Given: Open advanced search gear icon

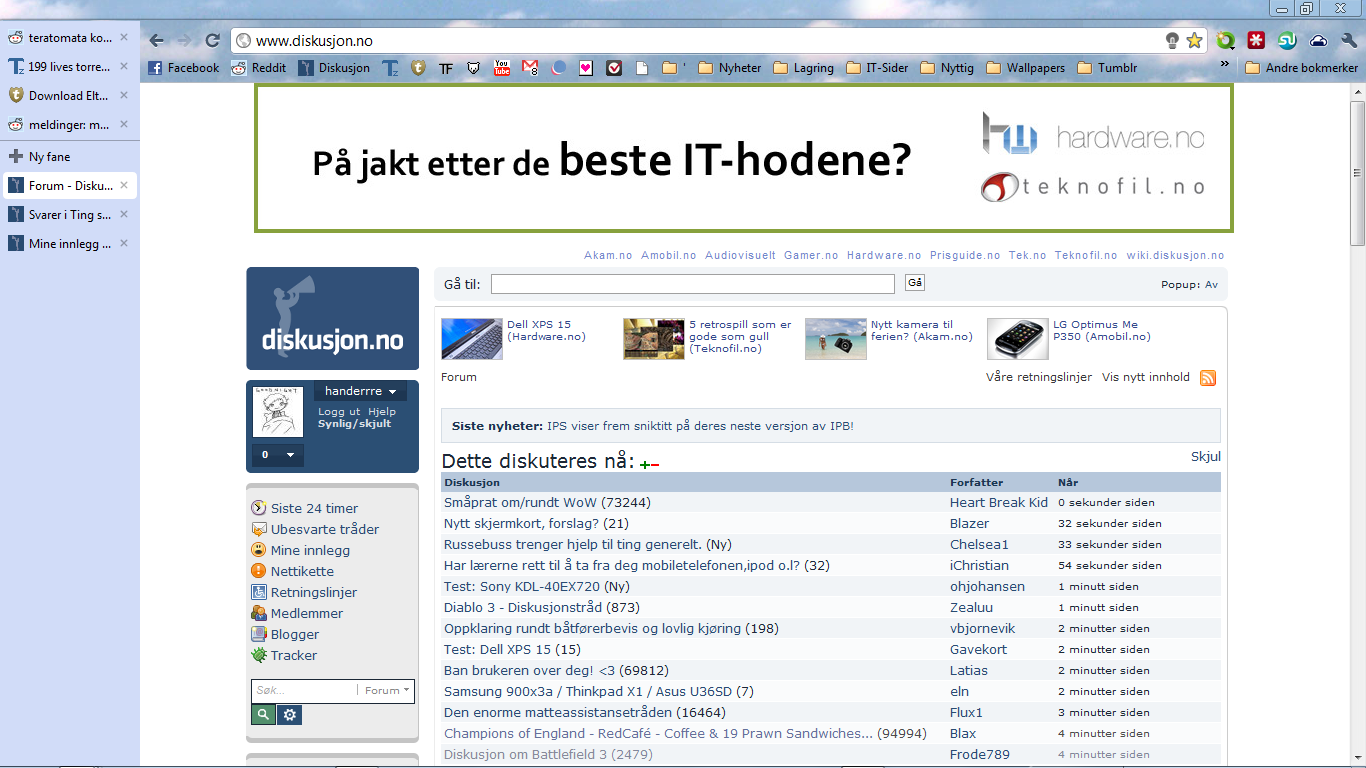Looking at the screenshot, I should click(289, 714).
